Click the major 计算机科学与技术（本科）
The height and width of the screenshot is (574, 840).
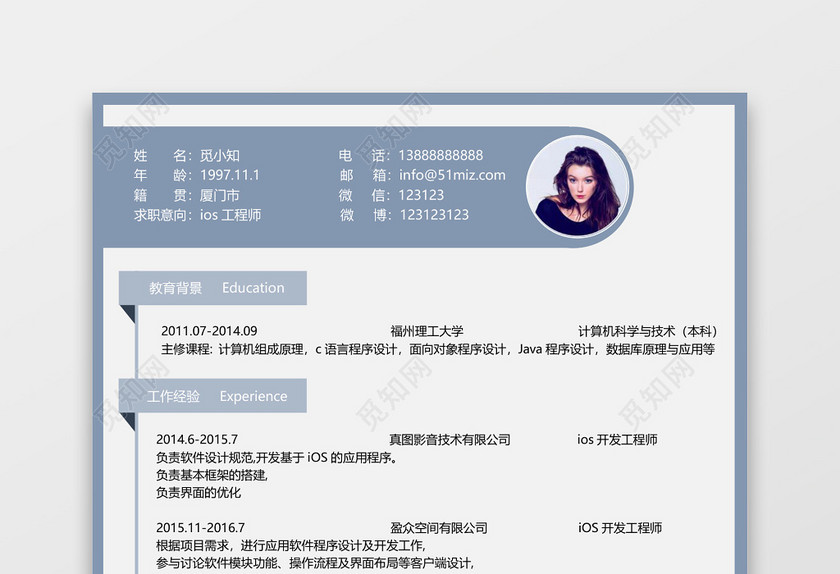(x=648, y=331)
